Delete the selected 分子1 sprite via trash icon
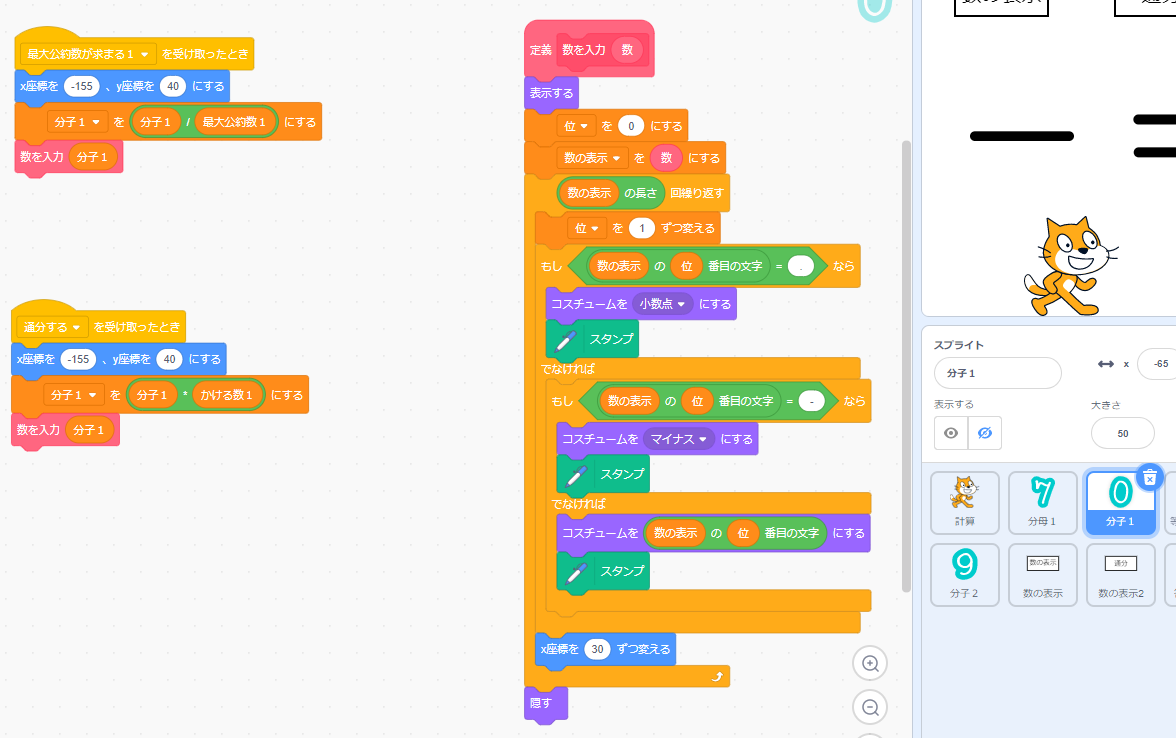The height and width of the screenshot is (738, 1176). pos(1150,478)
